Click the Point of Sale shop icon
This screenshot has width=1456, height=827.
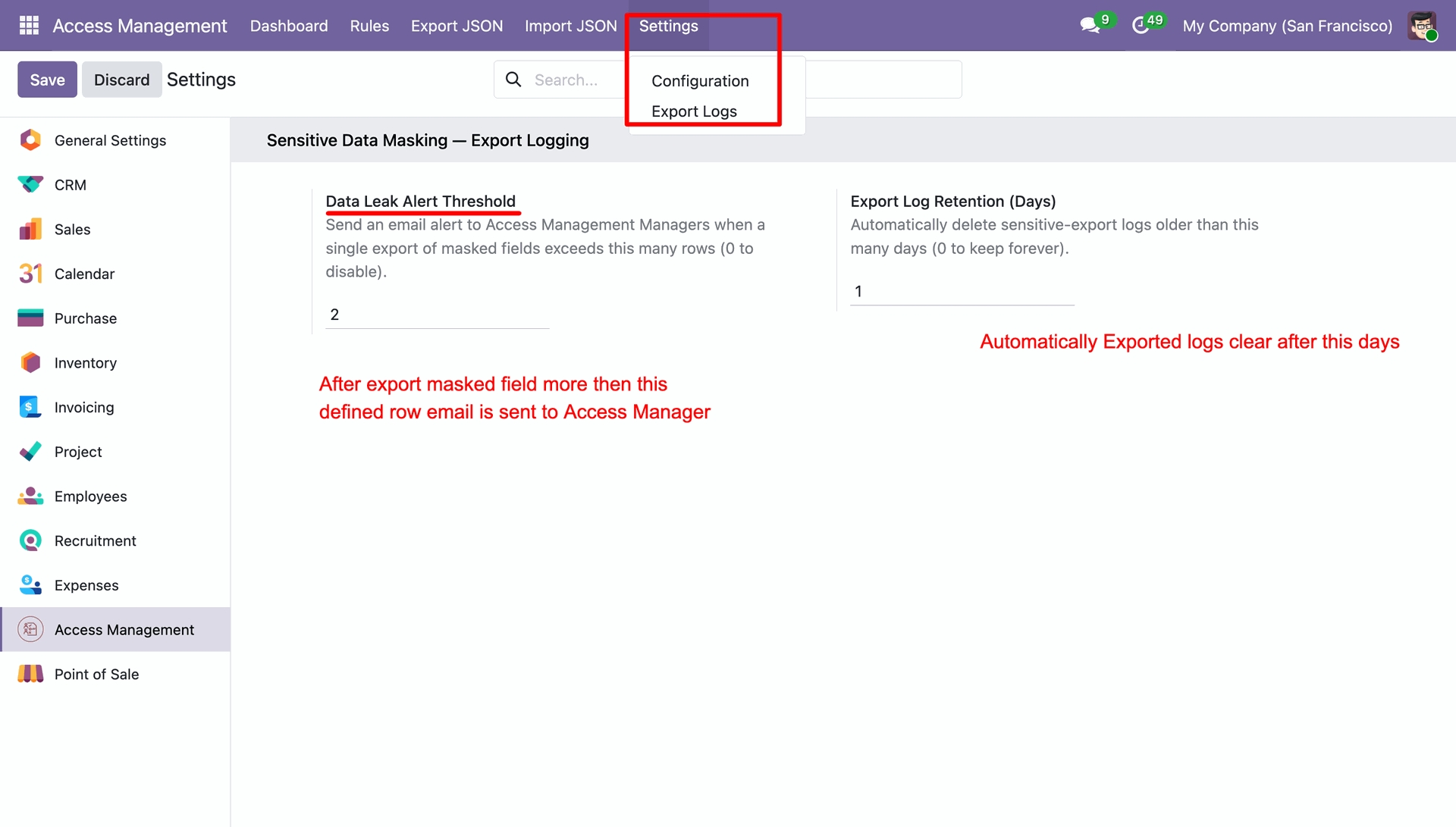[30, 674]
